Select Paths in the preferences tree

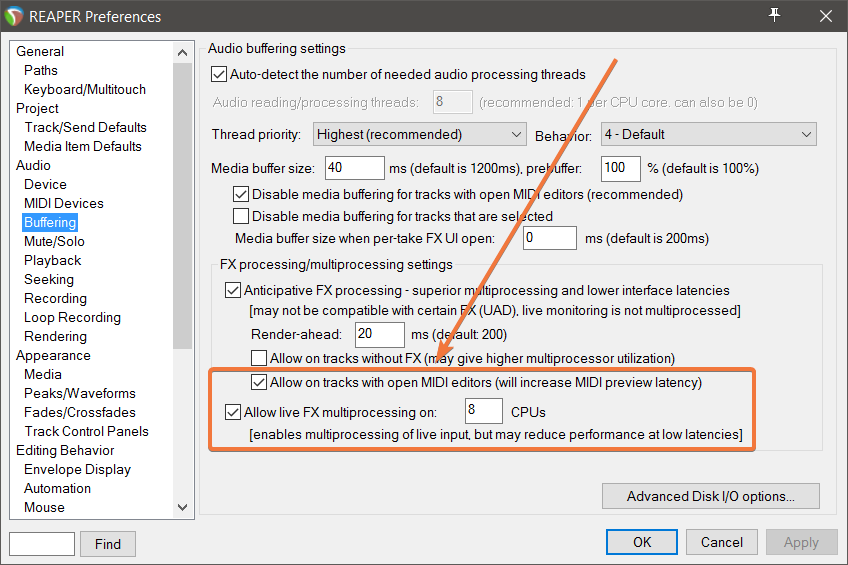coord(41,70)
